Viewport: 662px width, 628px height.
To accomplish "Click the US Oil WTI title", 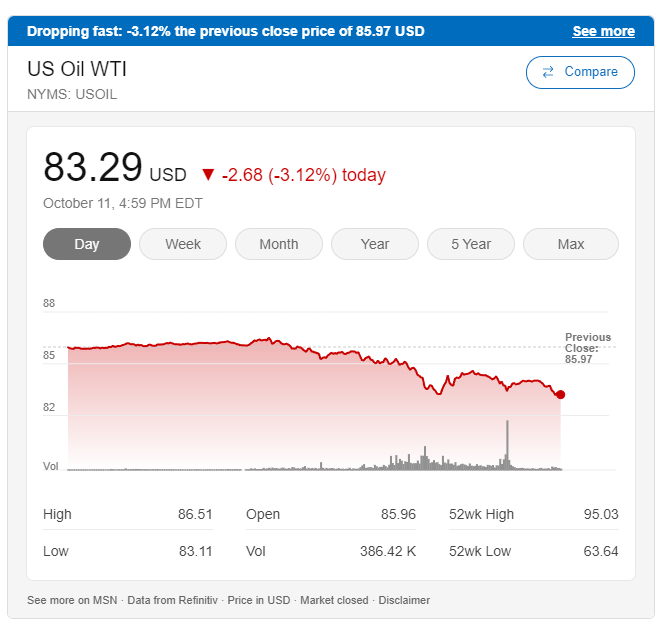I will point(77,69).
